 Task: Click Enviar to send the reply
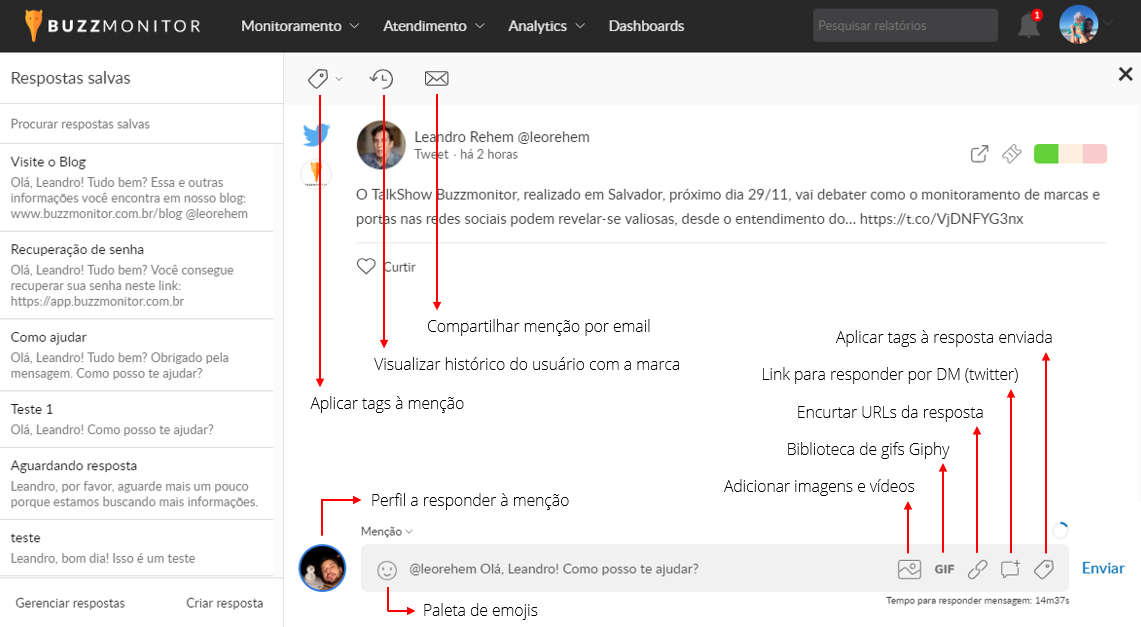pyautogui.click(x=1103, y=568)
